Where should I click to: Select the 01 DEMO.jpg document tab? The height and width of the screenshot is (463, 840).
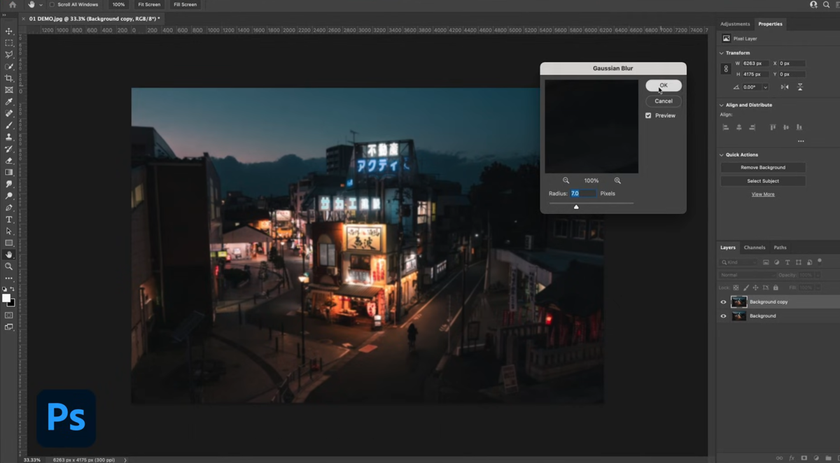point(91,19)
